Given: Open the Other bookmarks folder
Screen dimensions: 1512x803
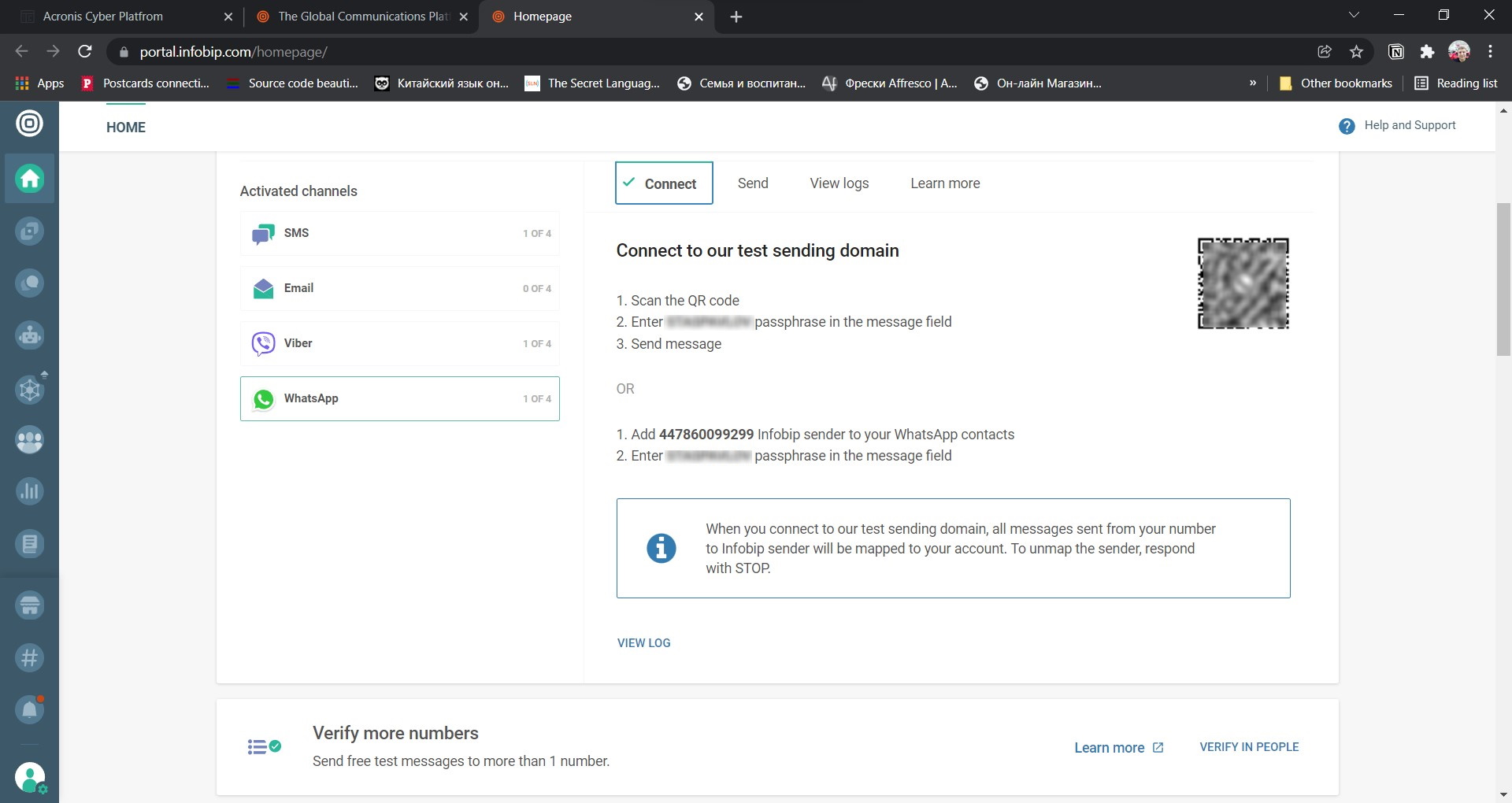Looking at the screenshot, I should click(1336, 83).
